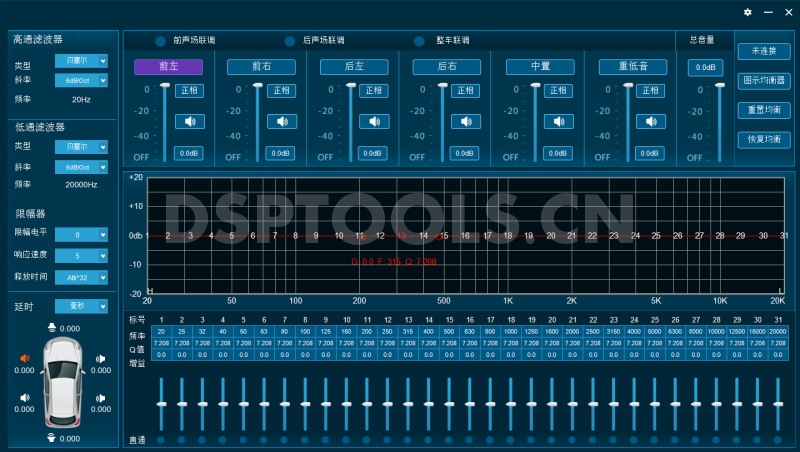Toggle 直通 bypass dot for band 31
The height and width of the screenshot is (452, 800).
pos(778,440)
